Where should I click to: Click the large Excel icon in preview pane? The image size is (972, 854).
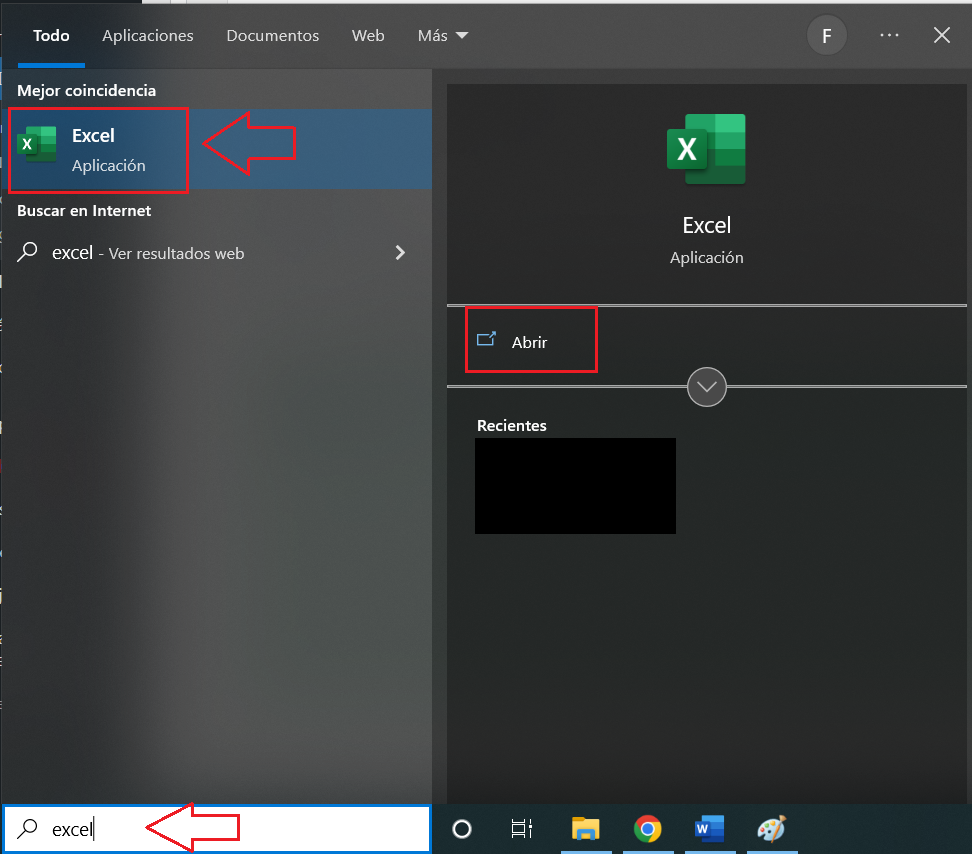[706, 149]
